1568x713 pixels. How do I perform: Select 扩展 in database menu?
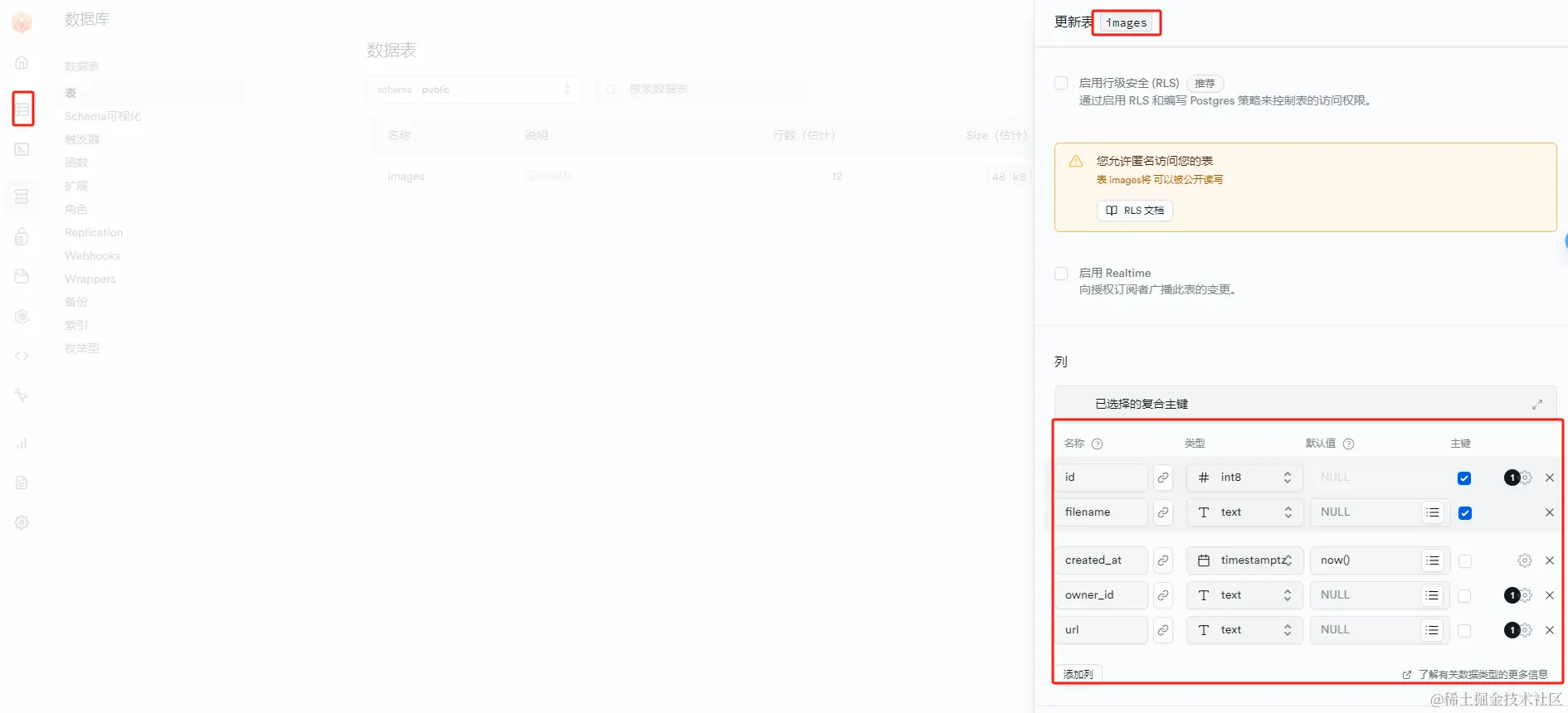coord(76,186)
